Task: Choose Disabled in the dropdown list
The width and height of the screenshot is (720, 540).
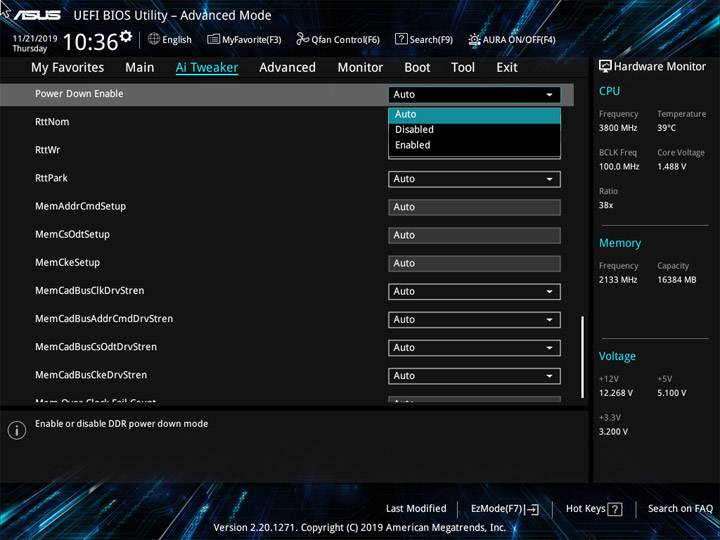Action: 474,130
